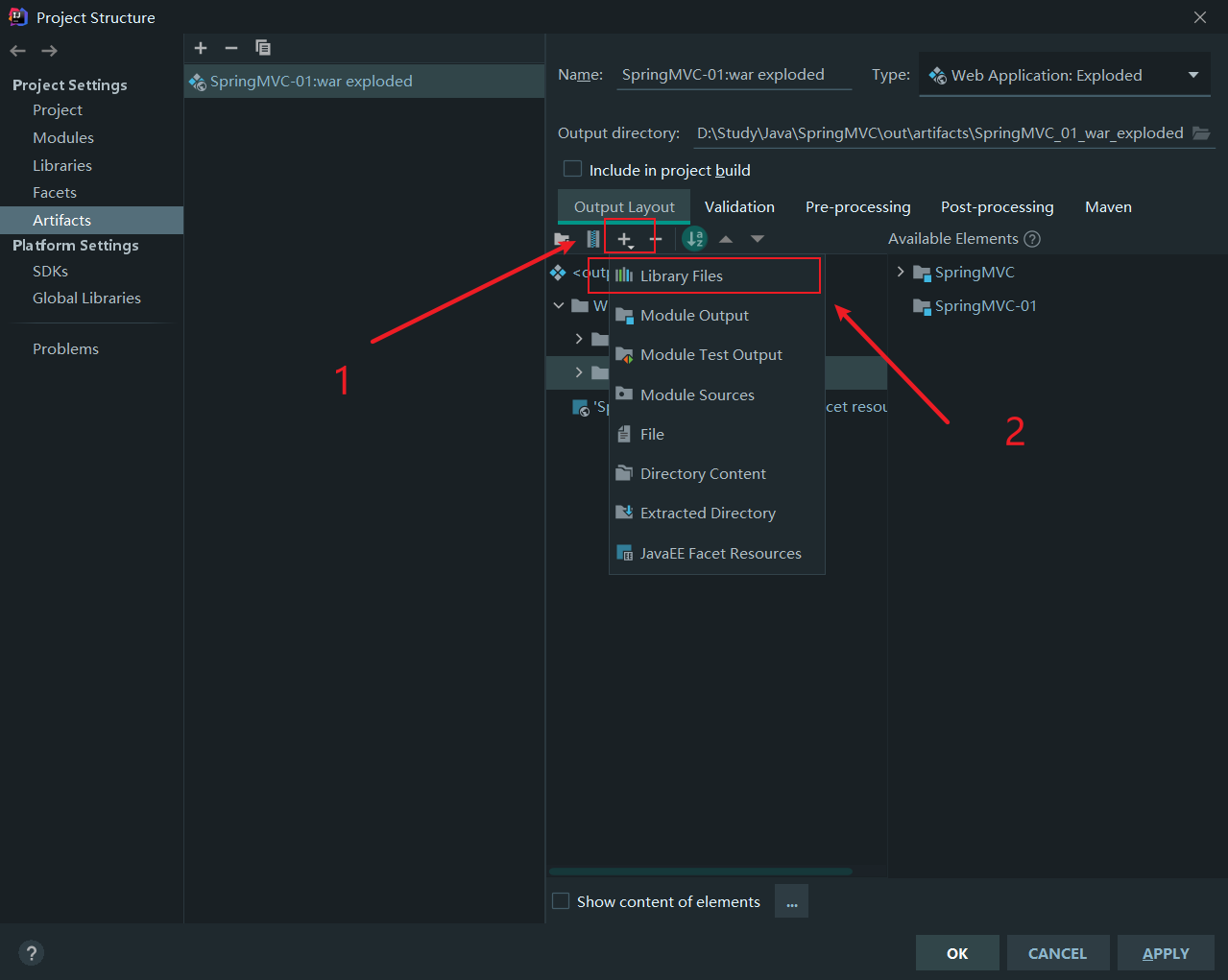
Task: Click the browse folder icon for output directory
Action: click(x=1201, y=133)
